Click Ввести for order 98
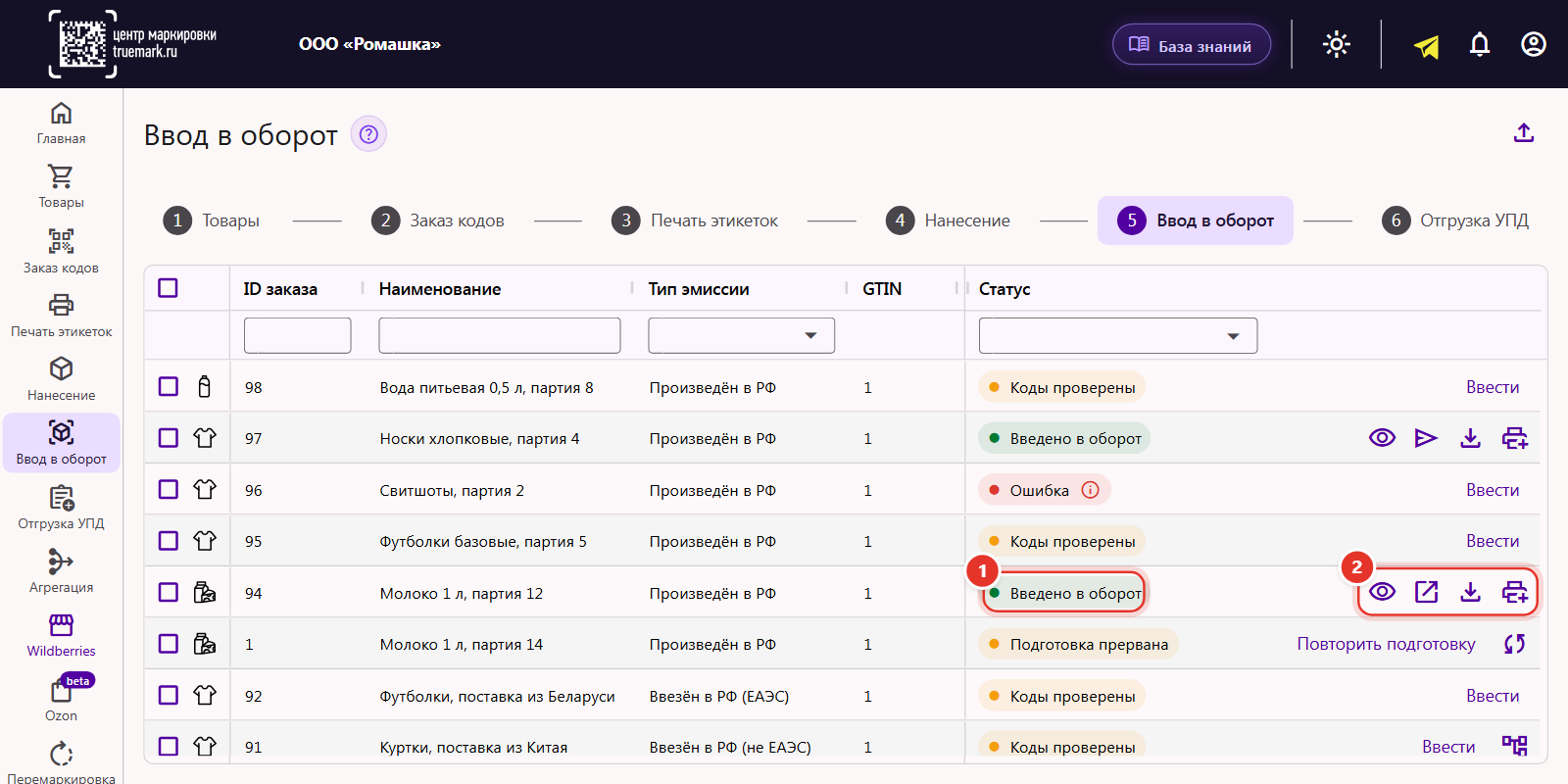The height and width of the screenshot is (784, 1568). click(x=1493, y=387)
